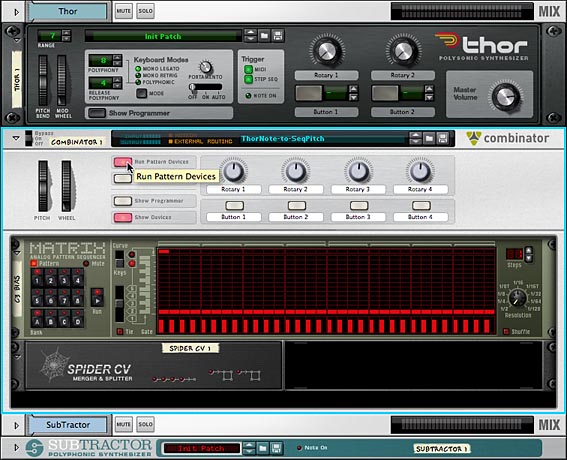Image resolution: width=567 pixels, height=460 pixels.
Task: Step Combinator patch selection arrows
Action: [x=415, y=138]
